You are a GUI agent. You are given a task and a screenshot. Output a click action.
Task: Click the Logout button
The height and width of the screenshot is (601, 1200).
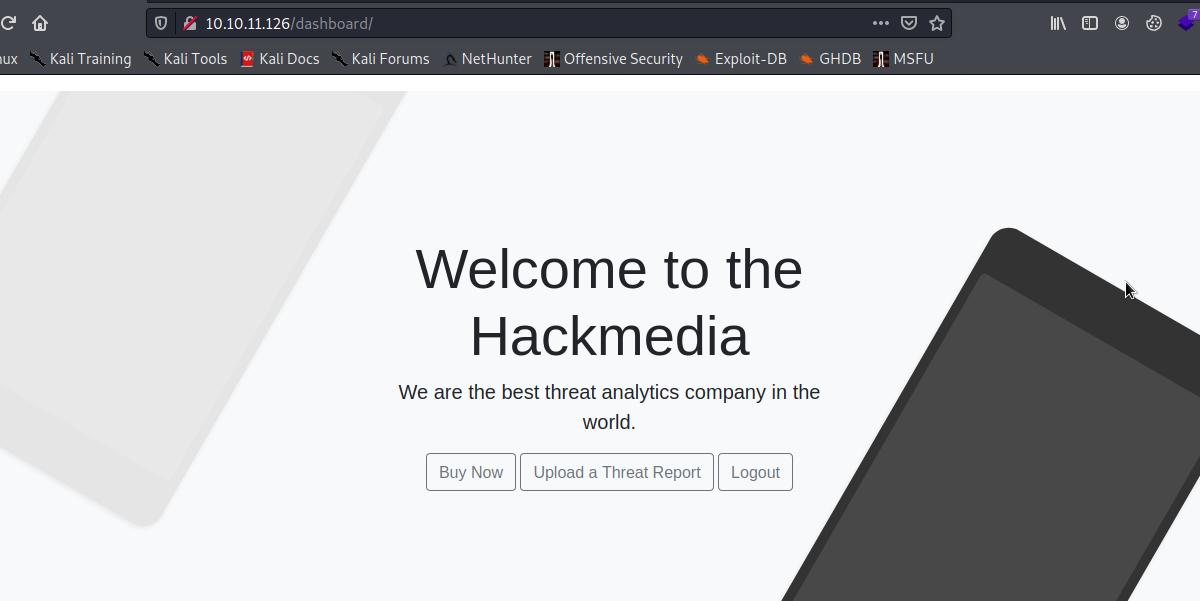(755, 472)
